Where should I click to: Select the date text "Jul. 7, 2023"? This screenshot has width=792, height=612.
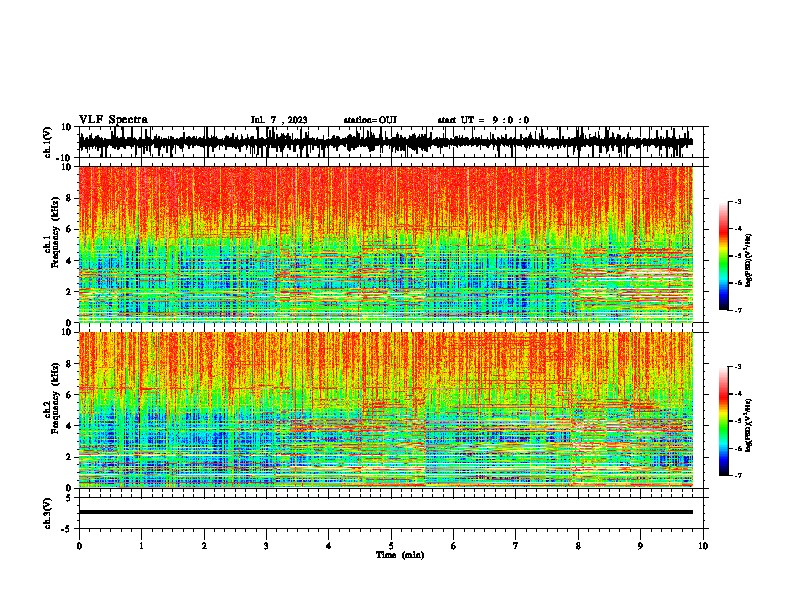[x=279, y=120]
